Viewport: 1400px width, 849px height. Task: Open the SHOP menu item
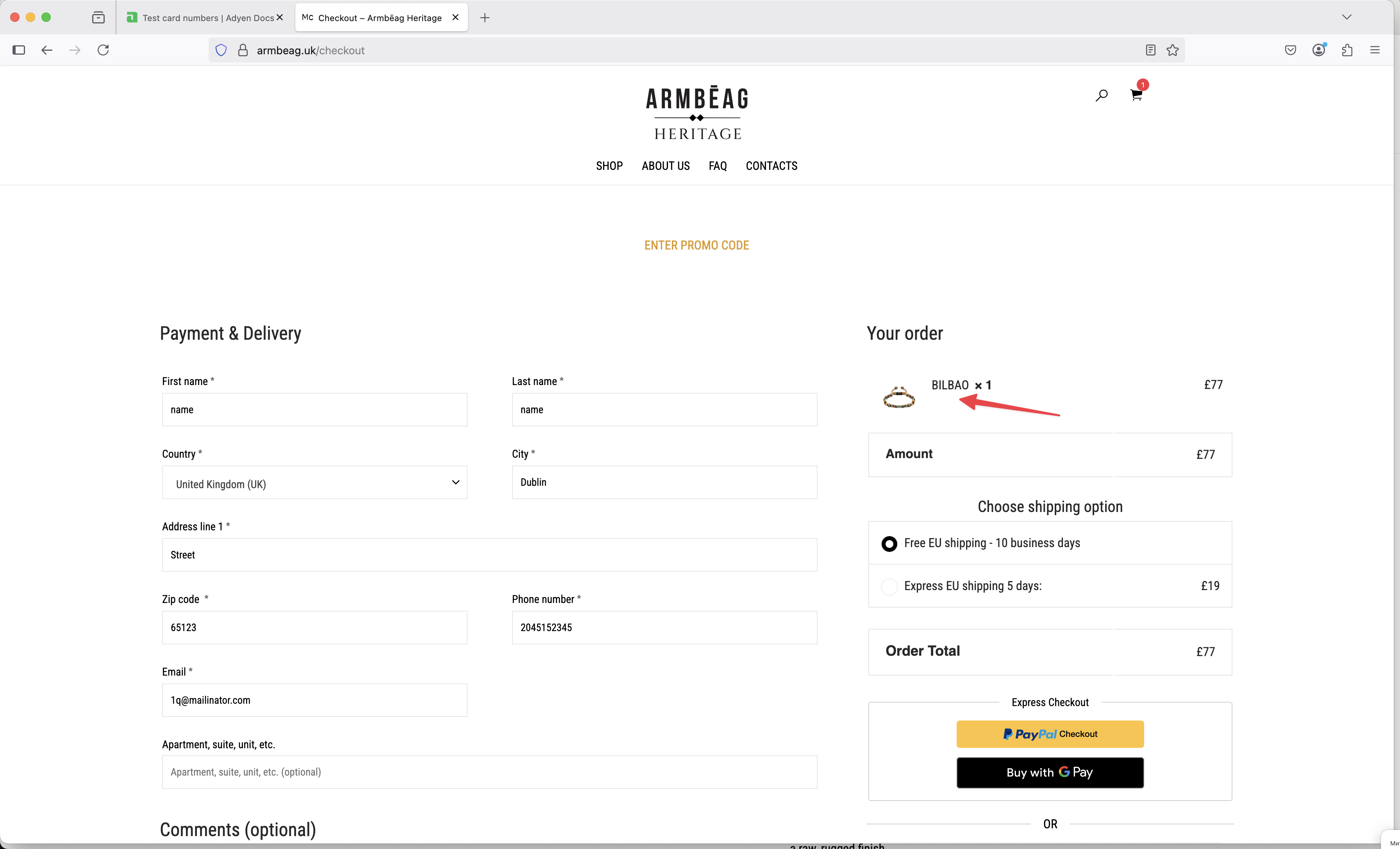(609, 166)
